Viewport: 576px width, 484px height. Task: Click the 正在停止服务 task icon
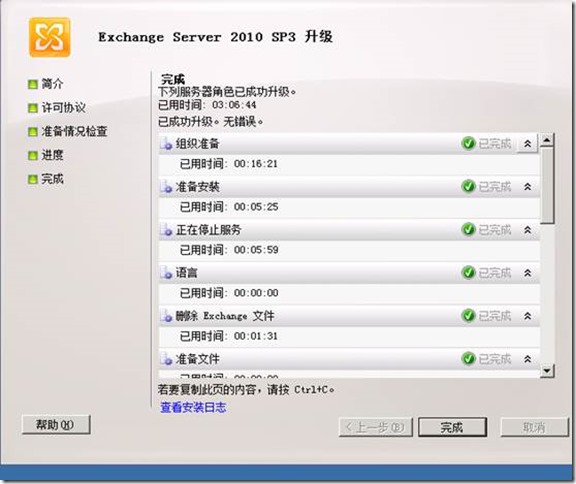tap(166, 230)
